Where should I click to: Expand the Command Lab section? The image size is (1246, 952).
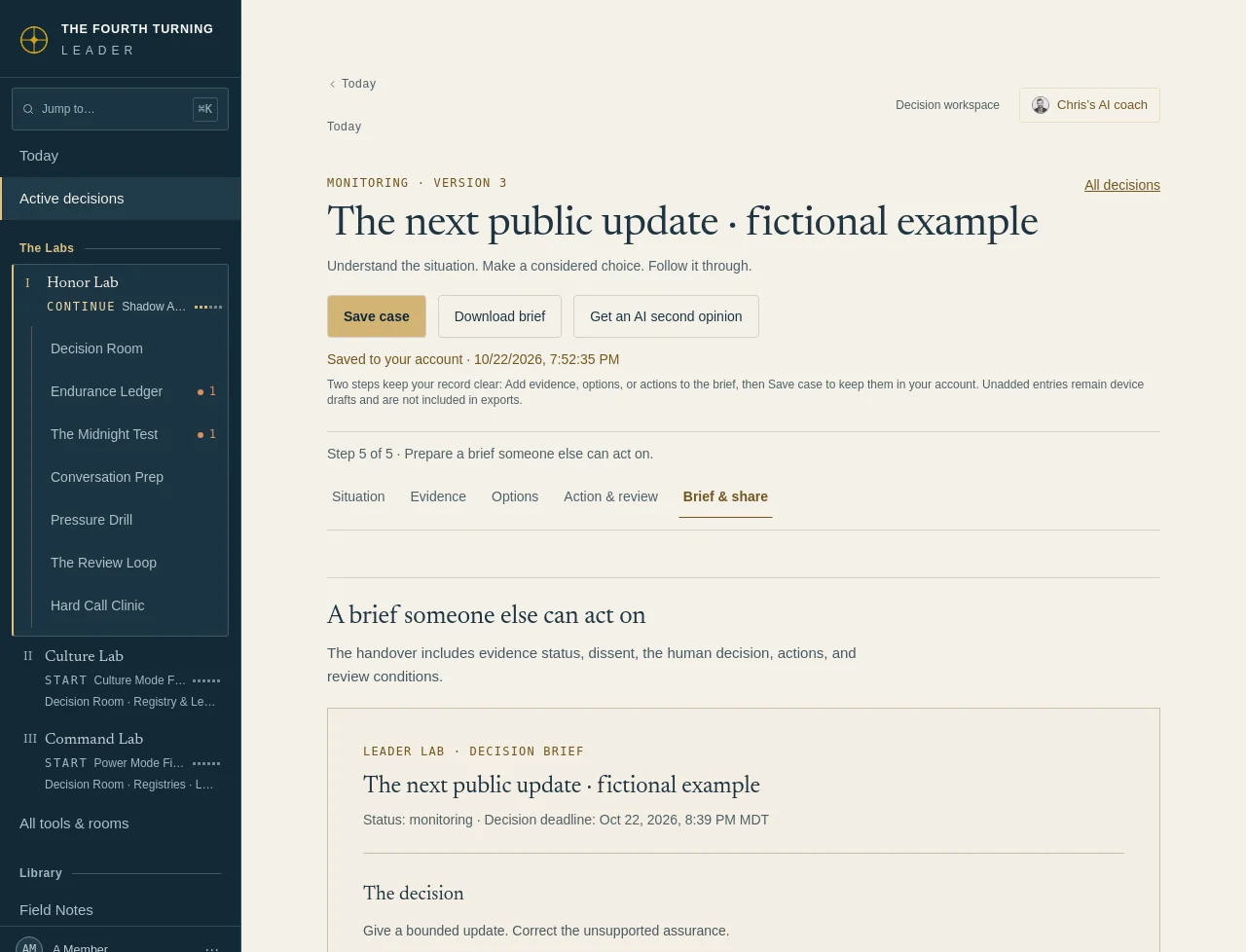(x=93, y=739)
